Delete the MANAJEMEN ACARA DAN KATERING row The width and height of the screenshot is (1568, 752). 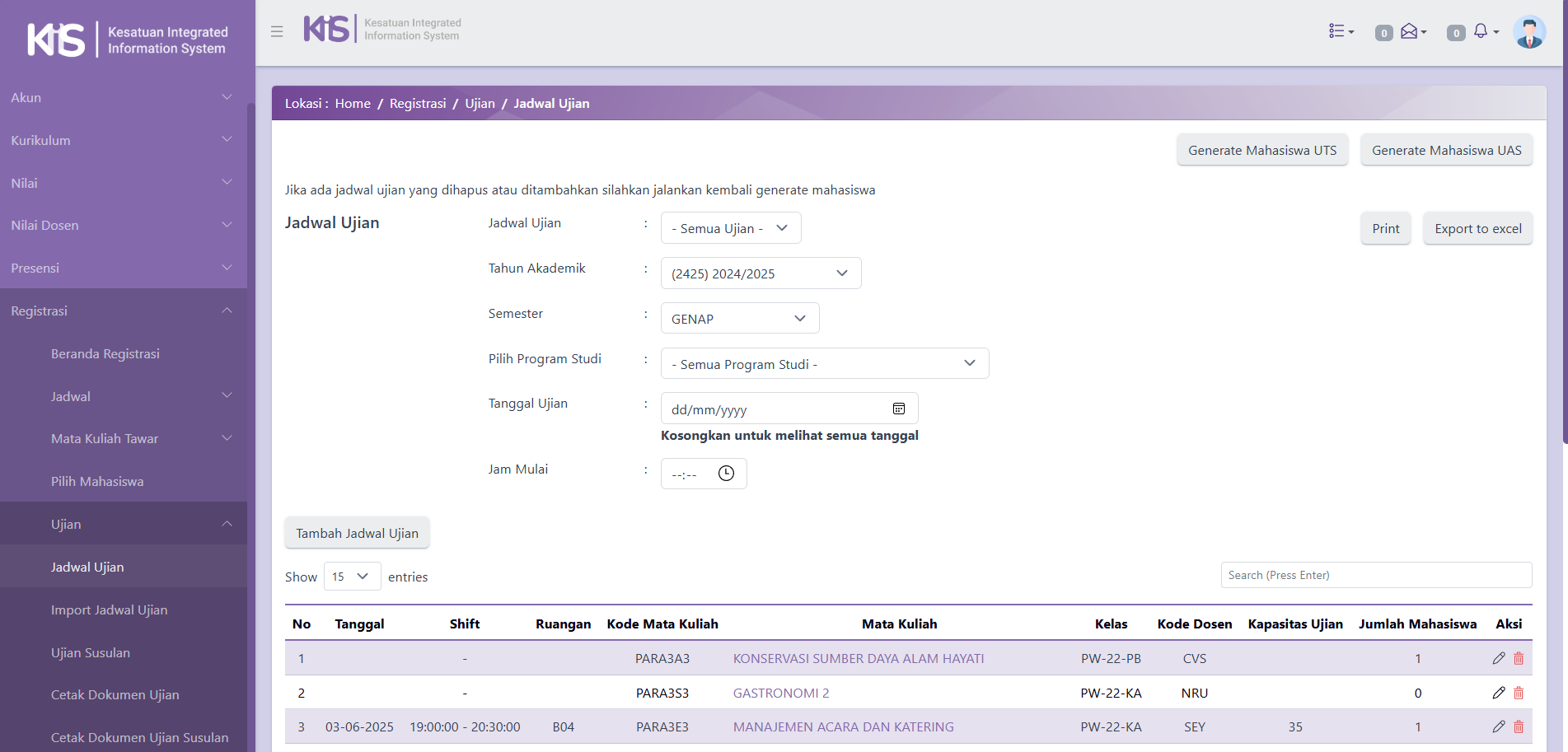[1519, 726]
